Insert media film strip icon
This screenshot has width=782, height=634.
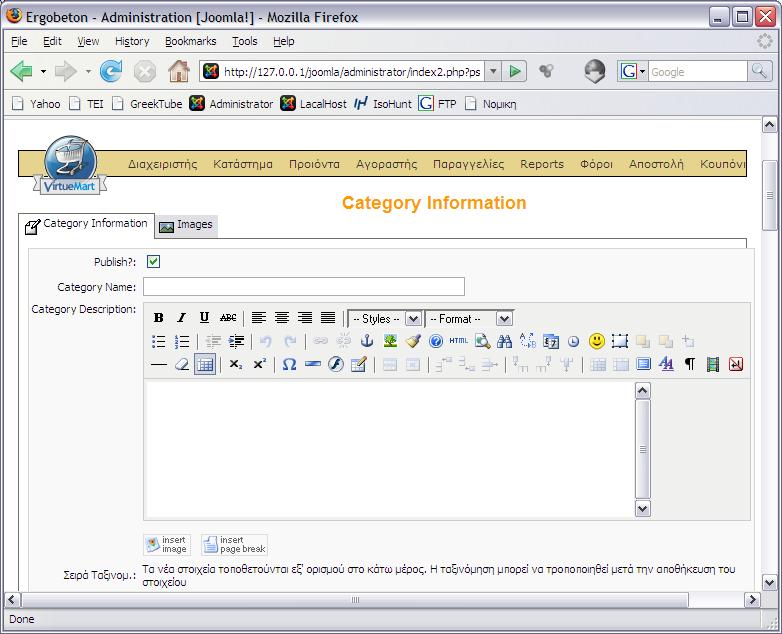click(713, 365)
